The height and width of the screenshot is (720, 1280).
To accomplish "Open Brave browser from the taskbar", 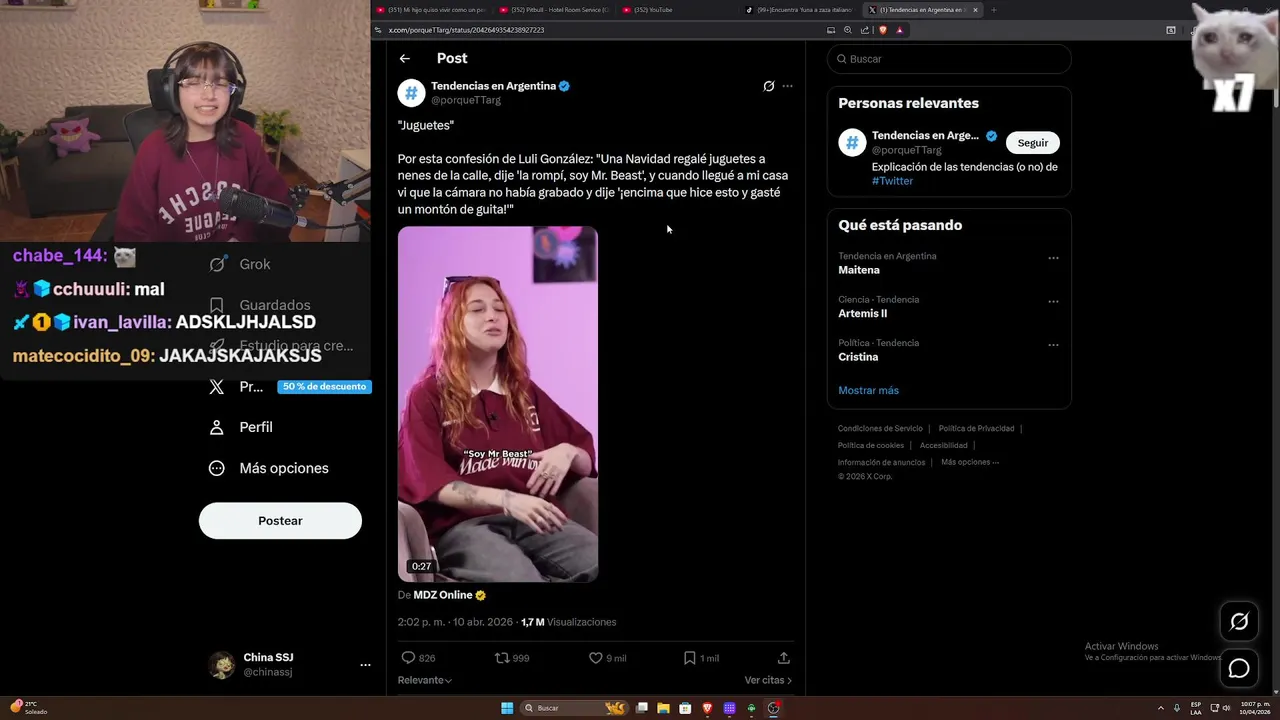I will pyautogui.click(x=707, y=708).
